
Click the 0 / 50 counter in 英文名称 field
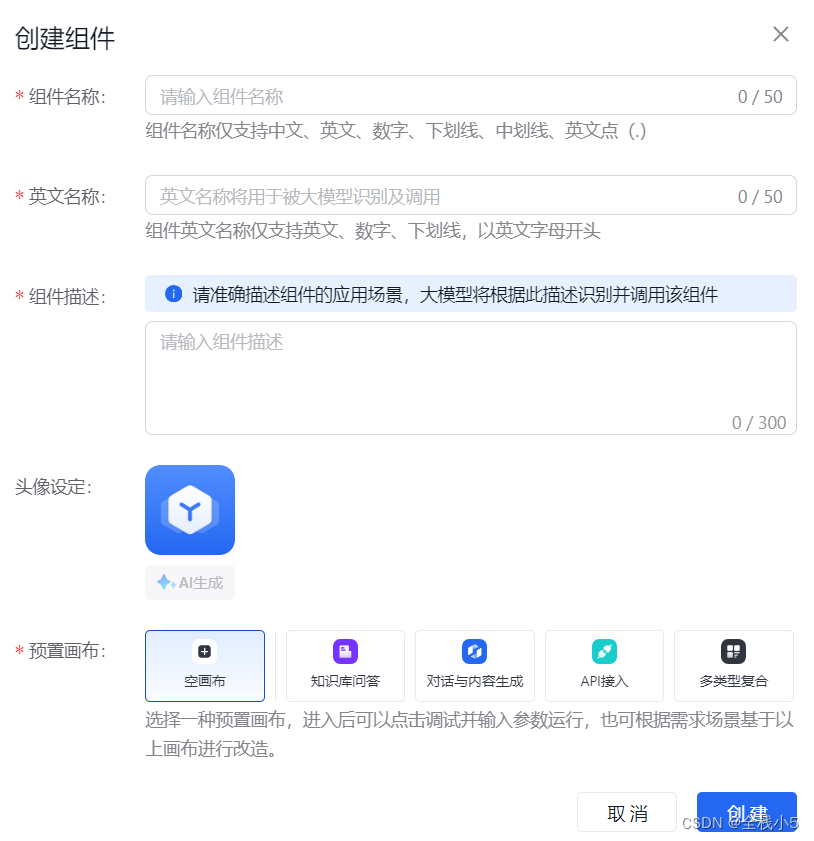coord(760,197)
